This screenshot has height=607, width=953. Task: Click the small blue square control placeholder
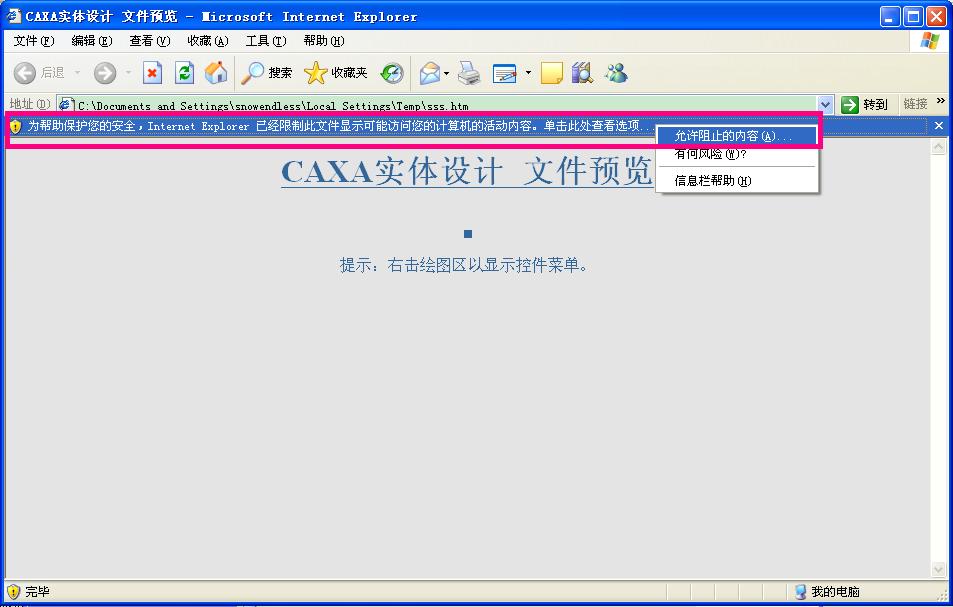(x=468, y=234)
